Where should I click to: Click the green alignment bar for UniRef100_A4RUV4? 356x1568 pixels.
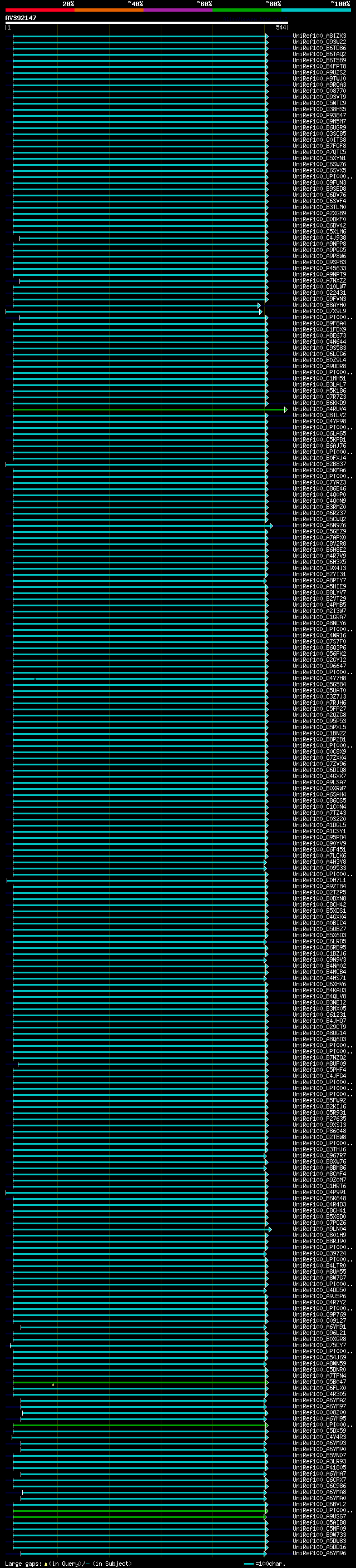(150, 409)
